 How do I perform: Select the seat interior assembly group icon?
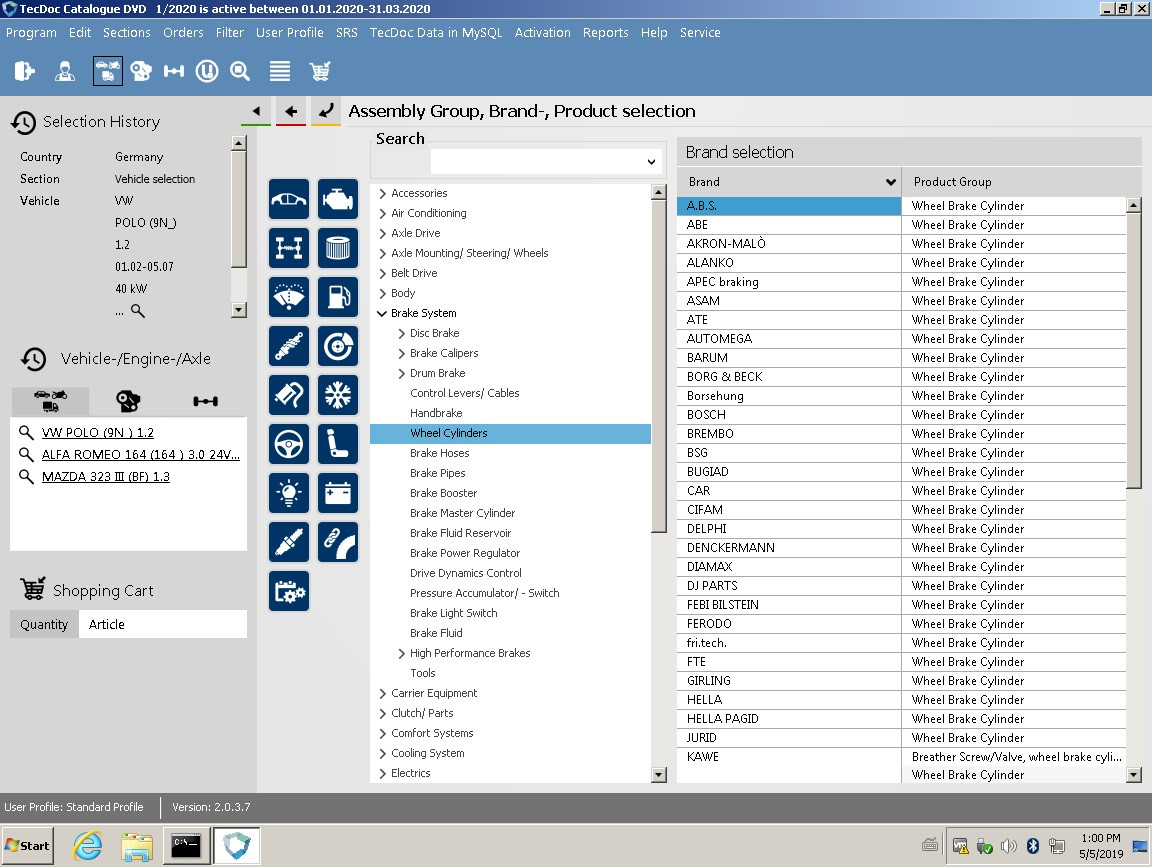click(338, 444)
